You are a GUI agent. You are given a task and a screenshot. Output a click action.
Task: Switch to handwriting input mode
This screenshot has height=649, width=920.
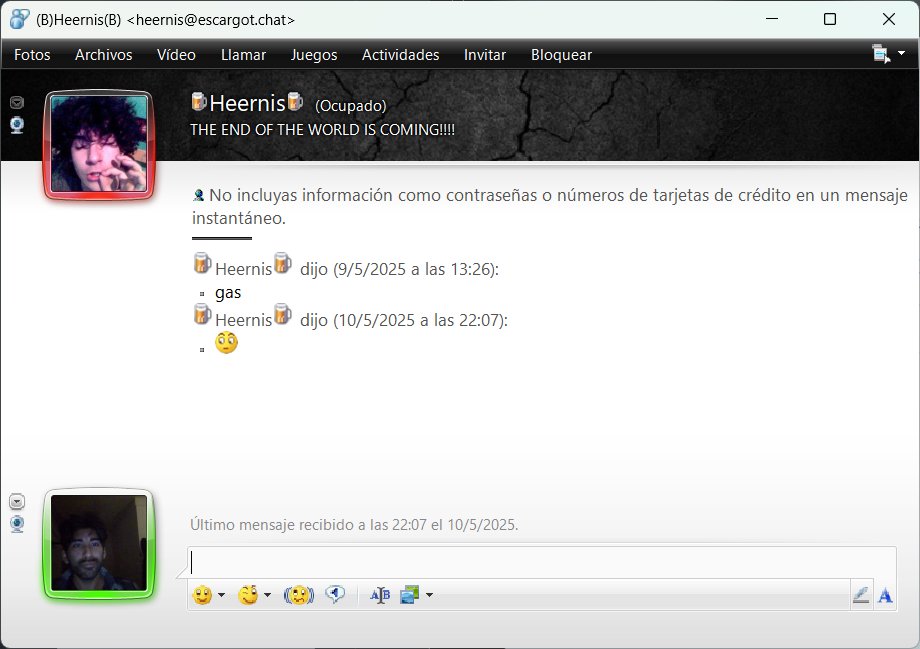click(861, 594)
